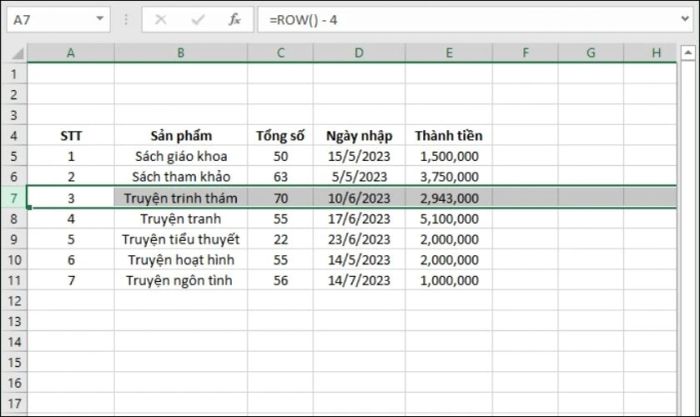Image resolution: width=700 pixels, height=417 pixels.
Task: Click amount cell 2,943,000
Action: tap(449, 197)
